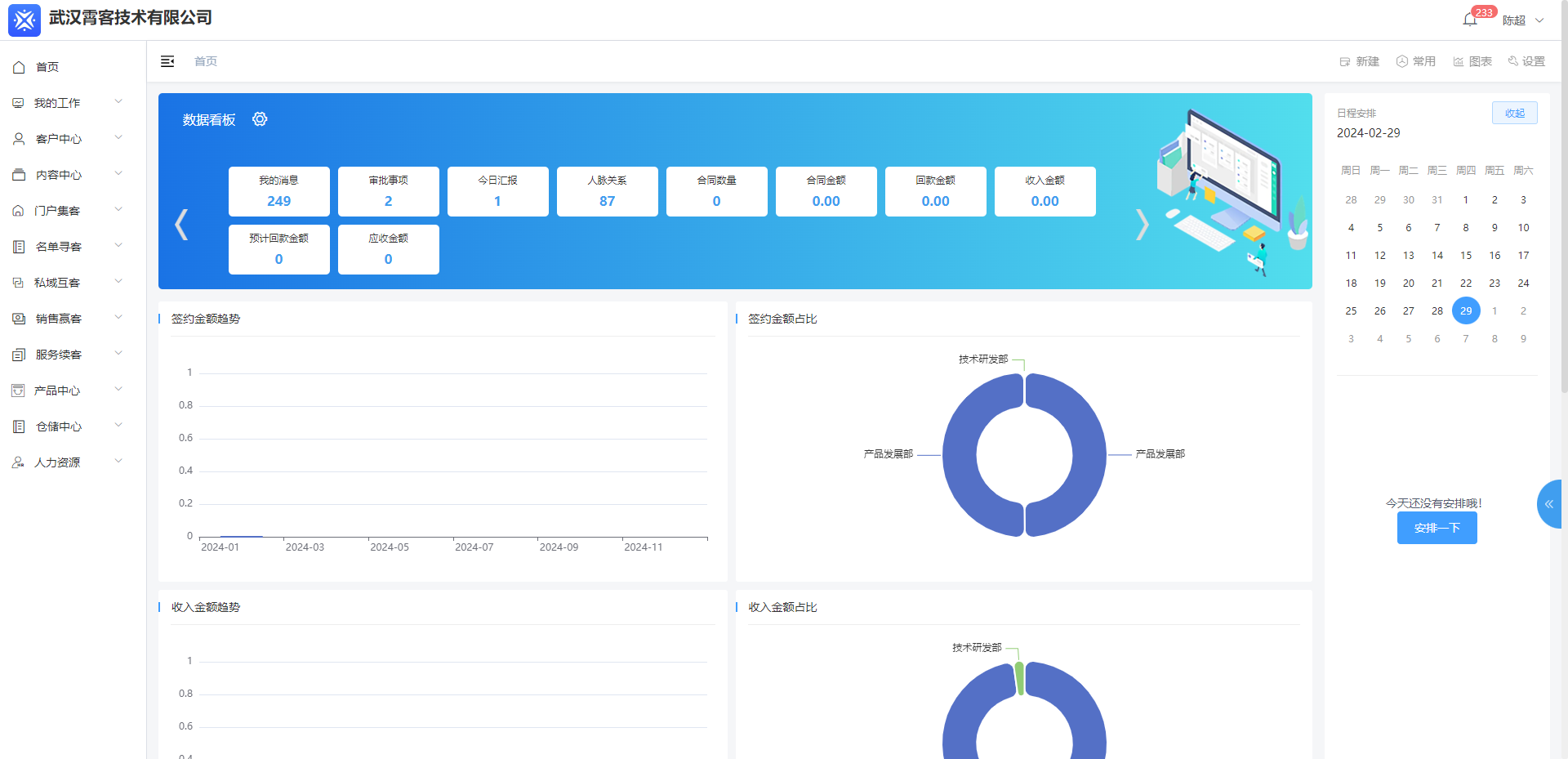This screenshot has width=1568, height=759.
Task: Click the blue donut ring in 签约金额占比
Action: [x=1088, y=455]
